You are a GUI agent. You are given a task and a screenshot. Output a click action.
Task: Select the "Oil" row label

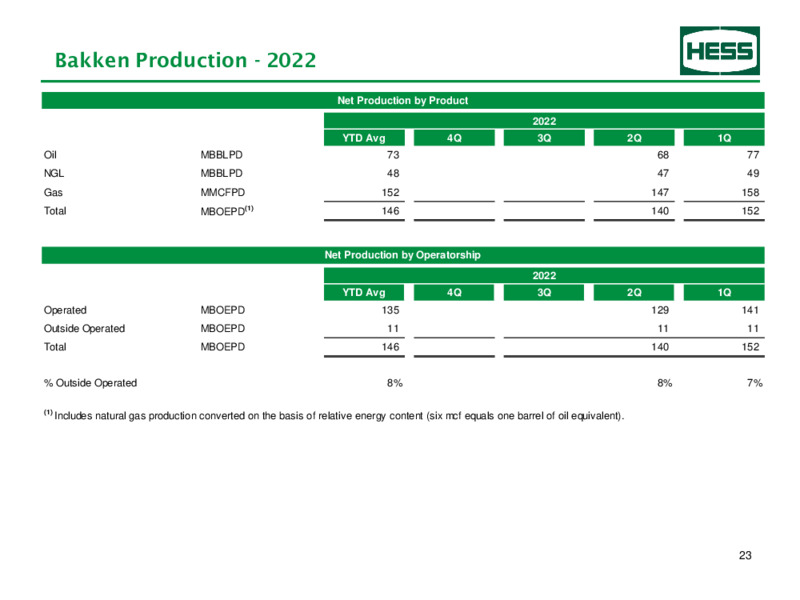pos(50,155)
